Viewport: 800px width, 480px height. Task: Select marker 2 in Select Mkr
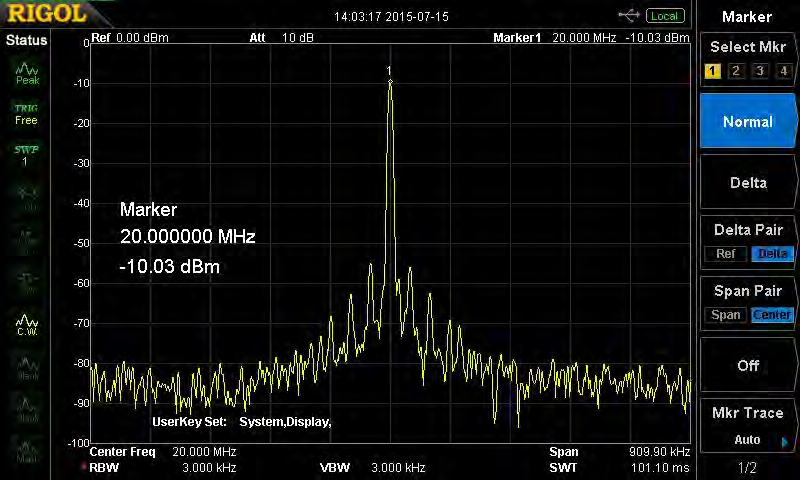(x=736, y=70)
